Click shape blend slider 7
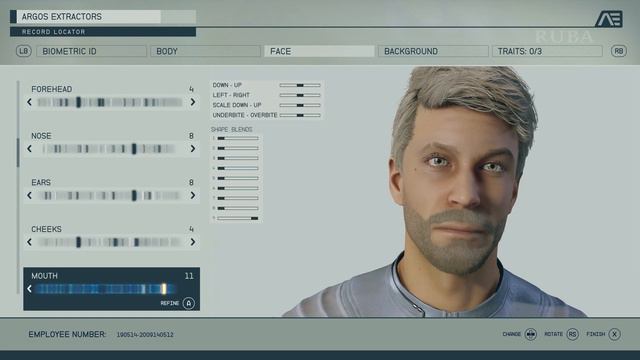Viewport: 640px width, 360px height. pyautogui.click(x=238, y=198)
